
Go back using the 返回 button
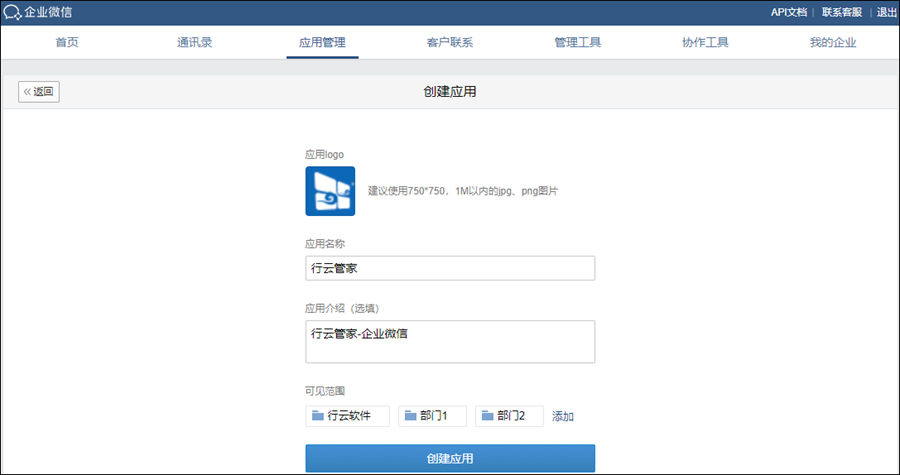point(39,92)
